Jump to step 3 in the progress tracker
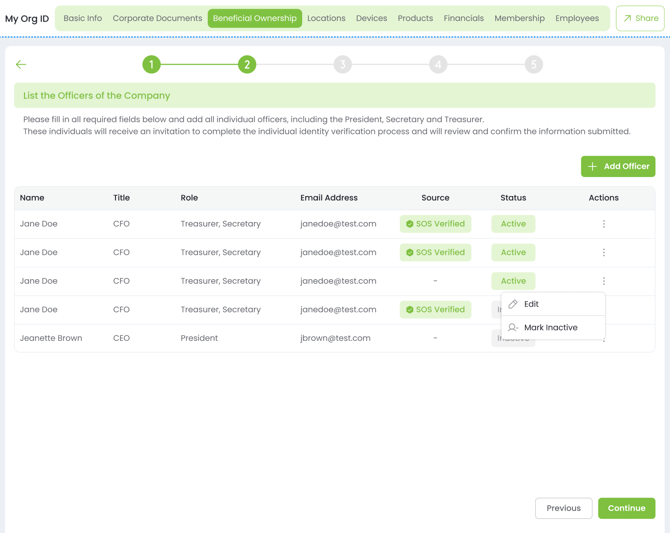Viewport: 670px width, 533px height. point(342,65)
